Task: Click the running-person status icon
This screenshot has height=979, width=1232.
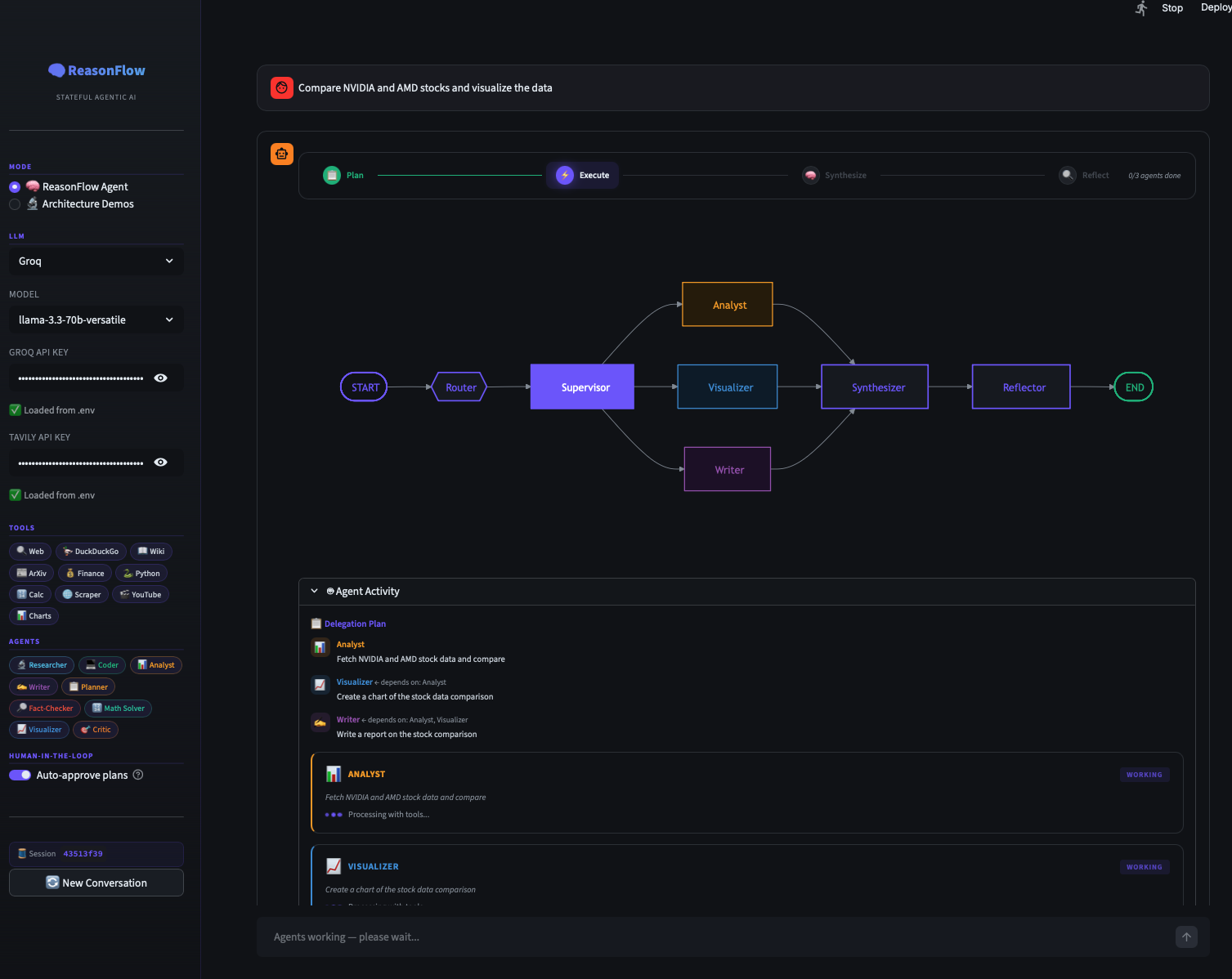Action: coord(1141,8)
